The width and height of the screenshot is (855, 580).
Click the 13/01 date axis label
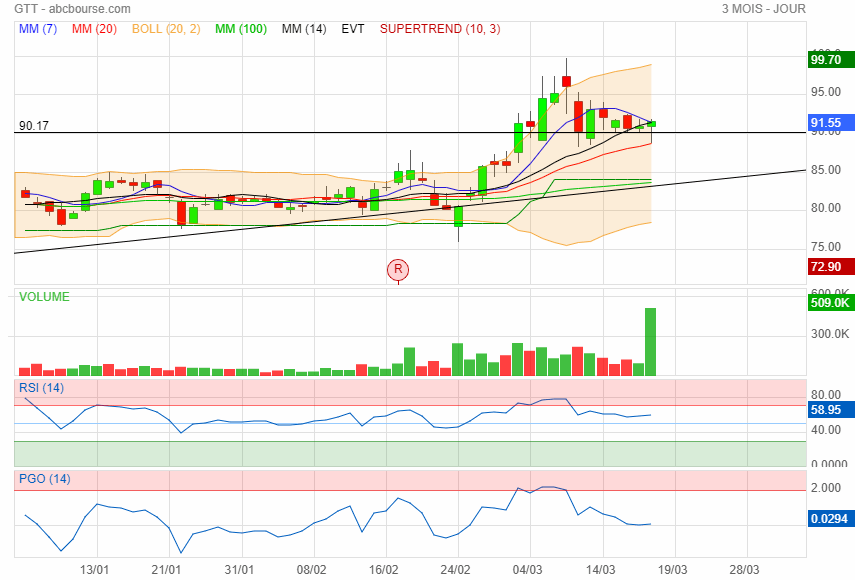(x=94, y=570)
